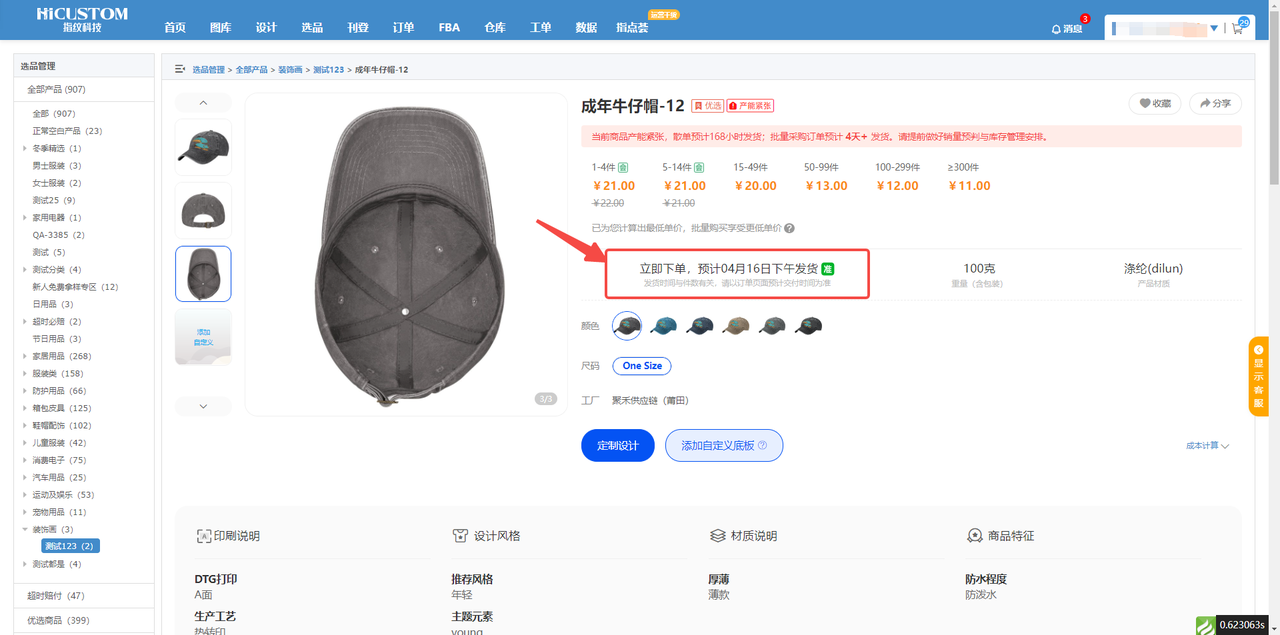Image resolution: width=1280 pixels, height=635 pixels.
Task: Click the help icon on 添加自定义底板 button
Action: point(762,445)
